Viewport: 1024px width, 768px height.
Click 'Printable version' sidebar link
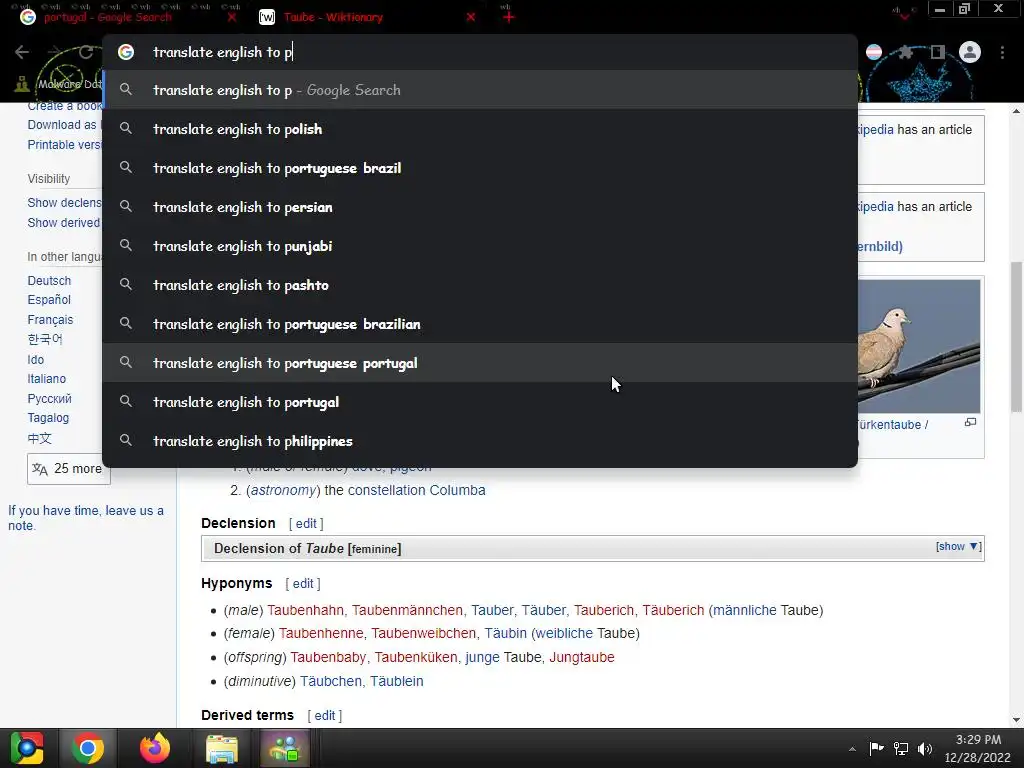64,145
